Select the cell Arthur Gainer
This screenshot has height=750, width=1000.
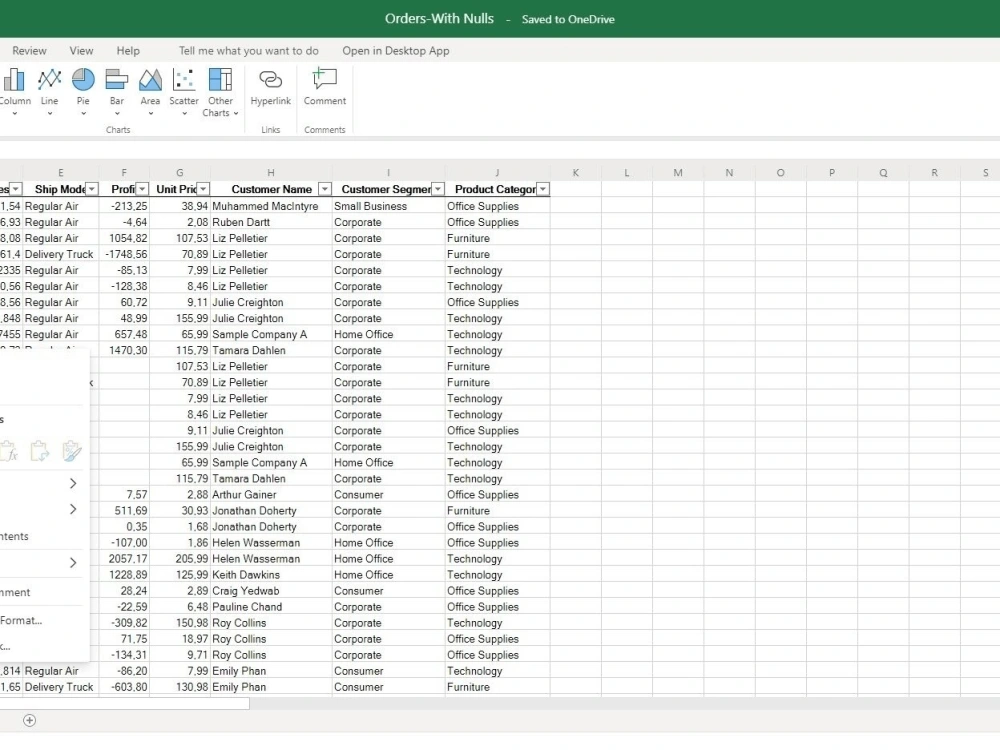[271, 494]
